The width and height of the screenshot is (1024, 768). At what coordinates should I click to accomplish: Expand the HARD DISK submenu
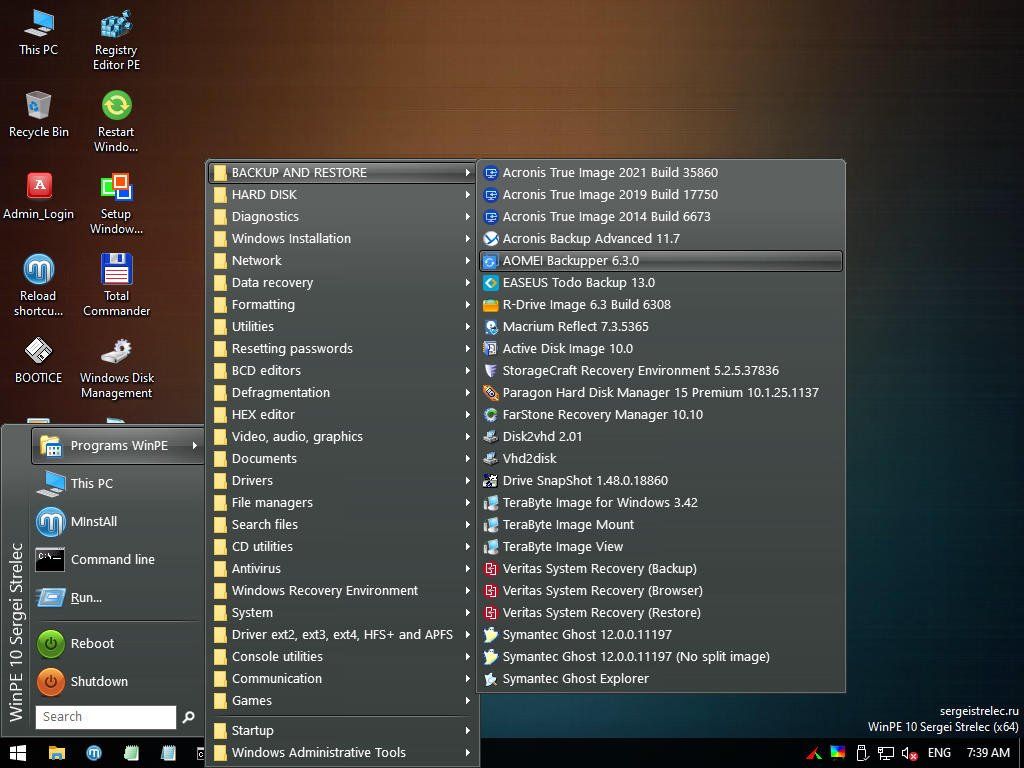coord(343,195)
